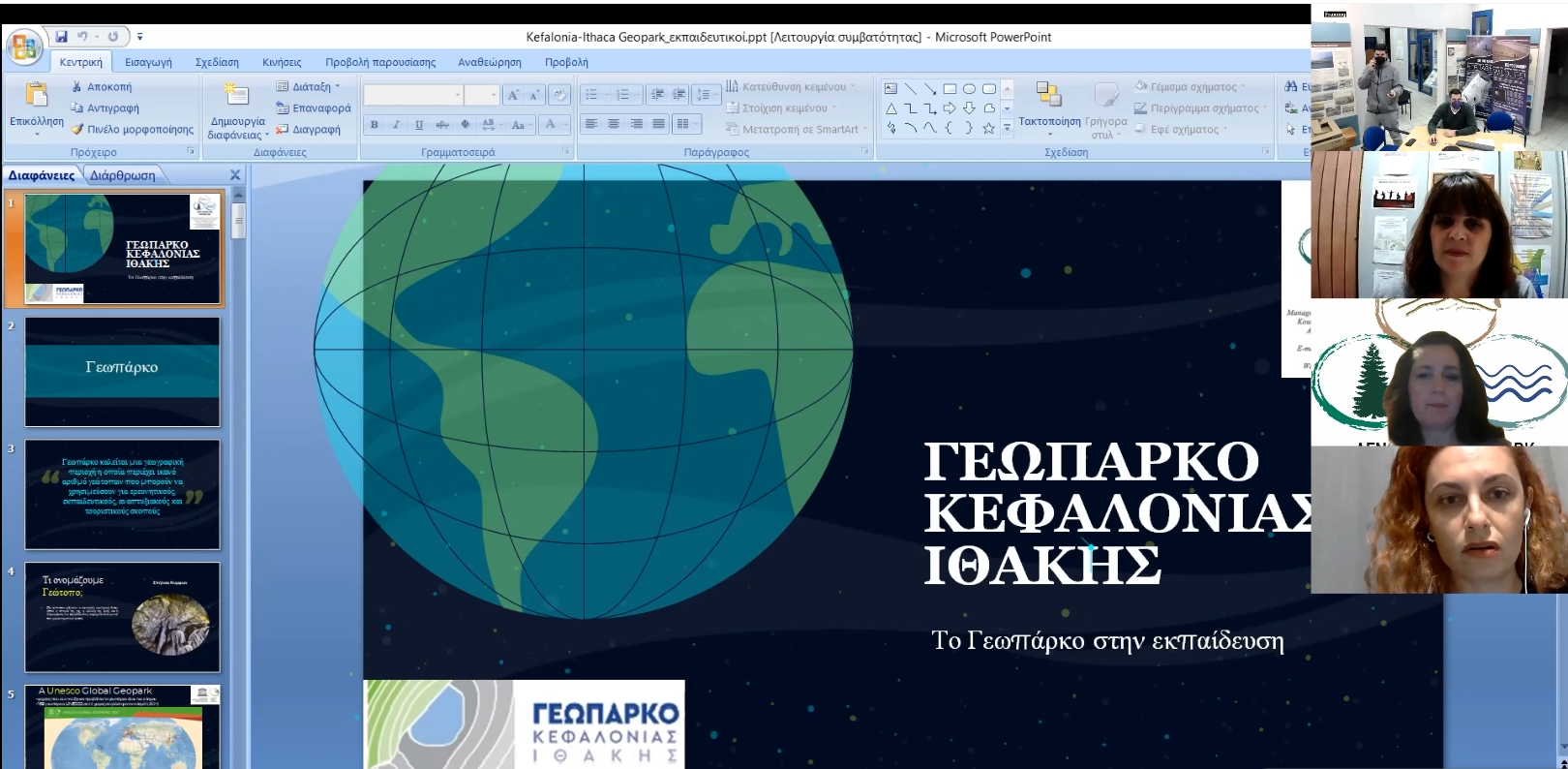Open the Σχεδίαση ribbon tab

[x=217, y=62]
